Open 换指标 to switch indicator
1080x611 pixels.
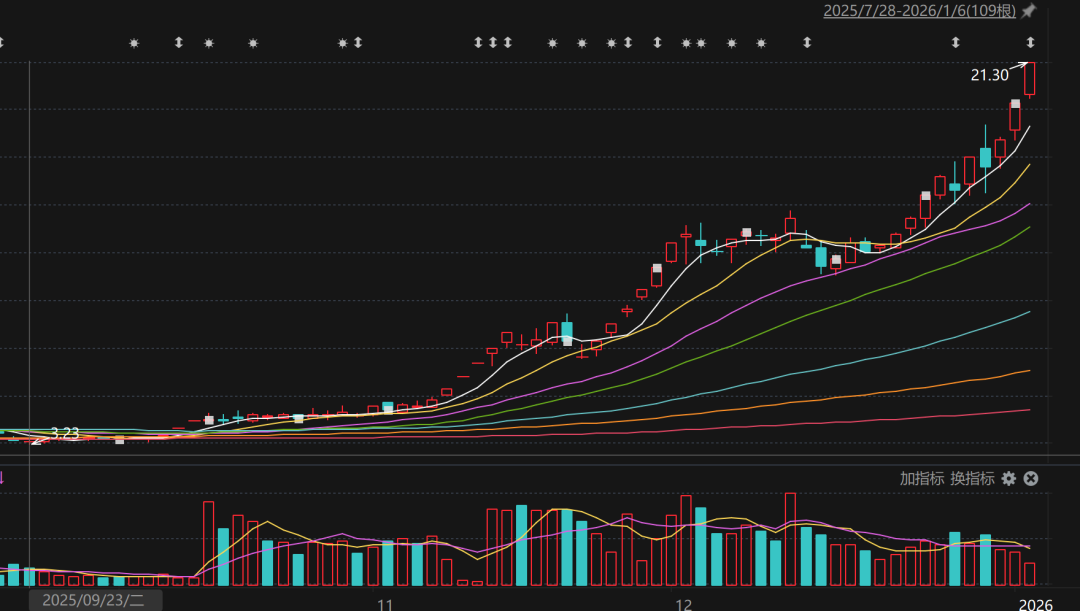[972, 479]
